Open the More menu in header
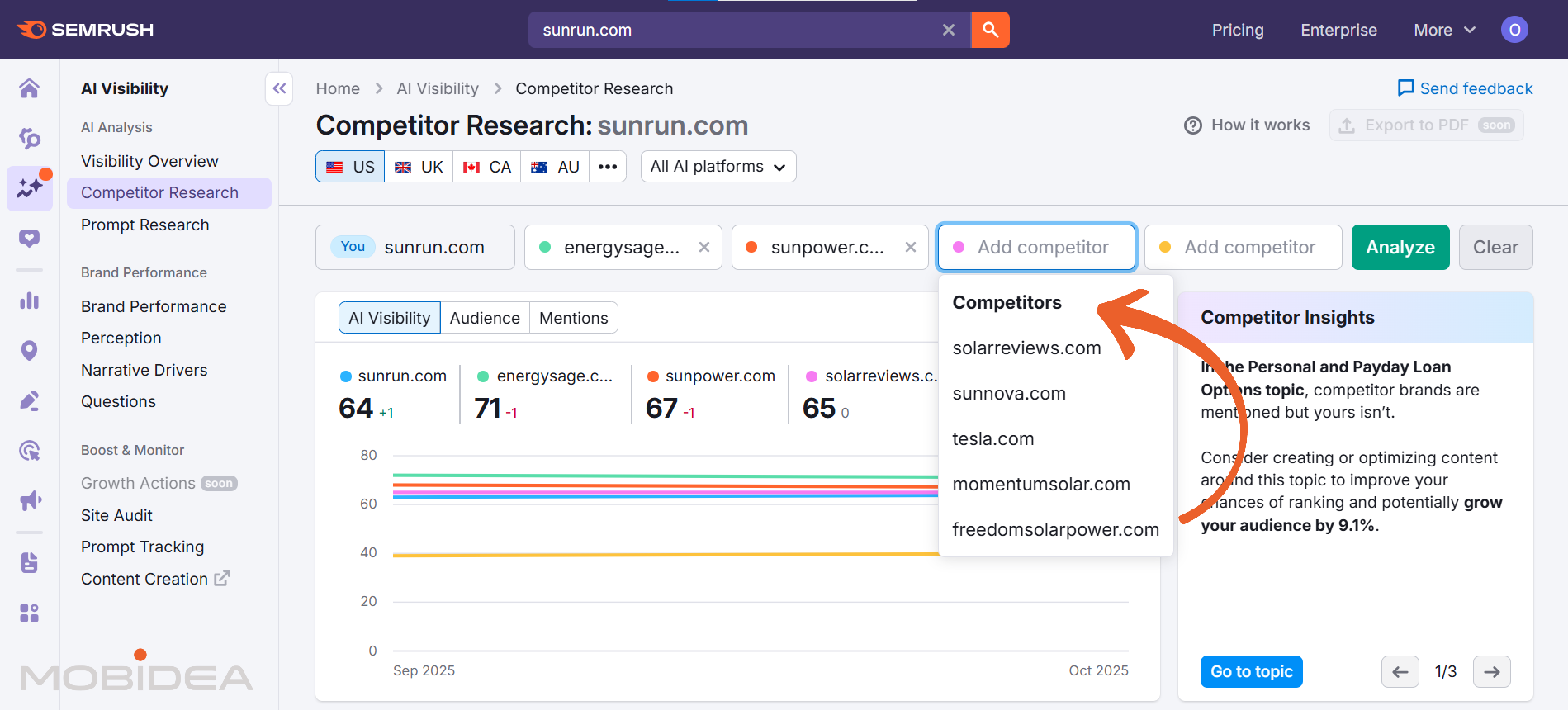 [1444, 30]
